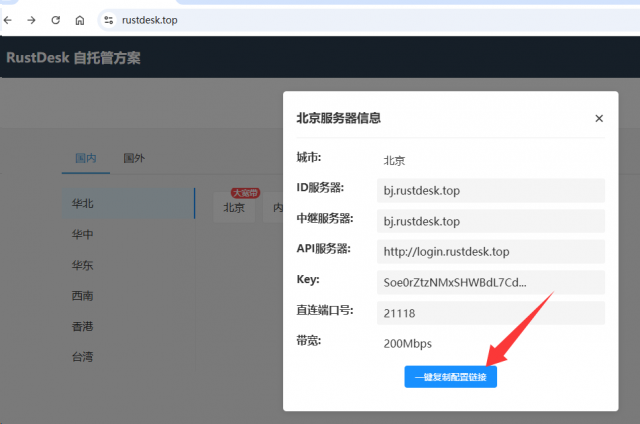Select the 华中 region
Viewport: 640px width, 424px height.
point(129,234)
